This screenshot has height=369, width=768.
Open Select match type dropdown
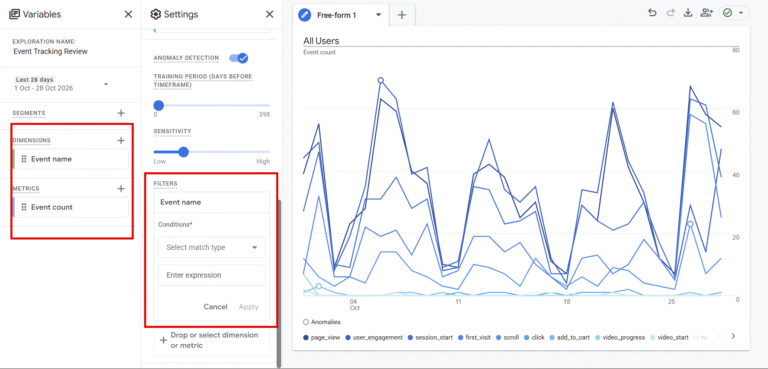[x=212, y=247]
